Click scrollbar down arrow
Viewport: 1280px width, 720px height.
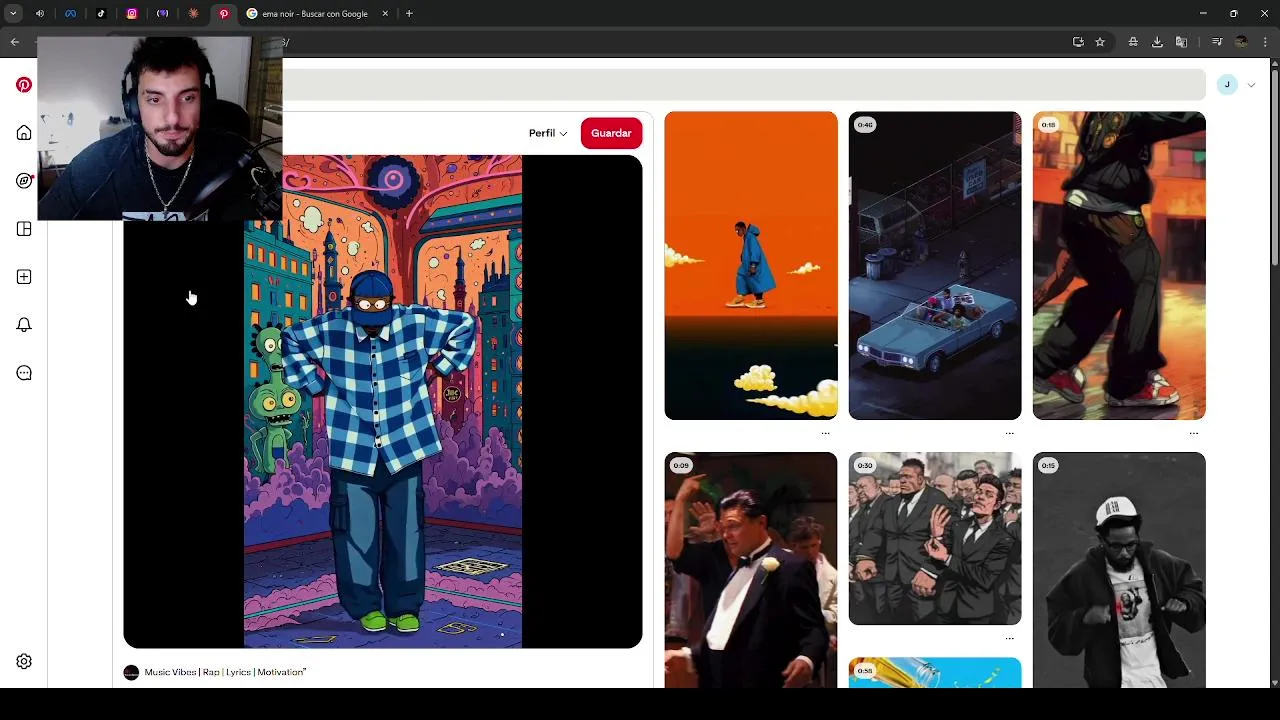1274,682
